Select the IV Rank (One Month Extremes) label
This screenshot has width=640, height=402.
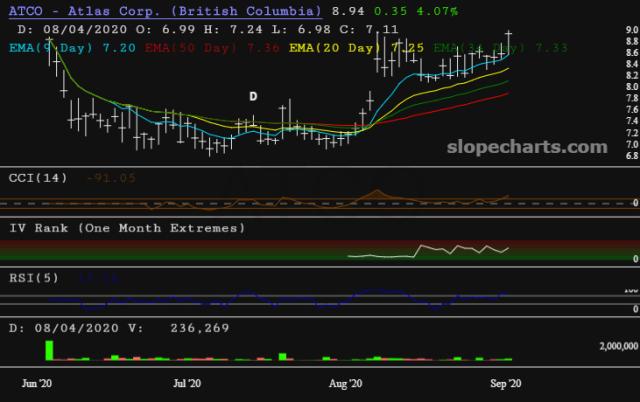click(x=127, y=228)
